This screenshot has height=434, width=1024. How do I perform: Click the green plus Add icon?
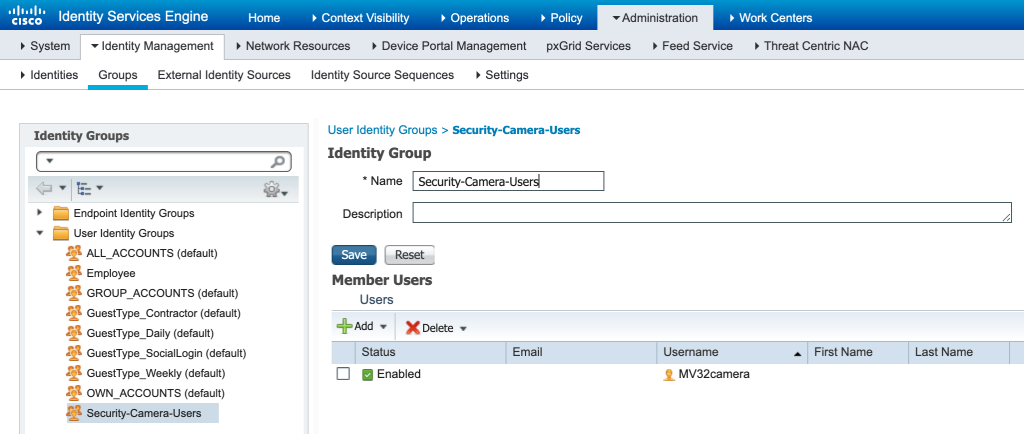pyautogui.click(x=344, y=327)
